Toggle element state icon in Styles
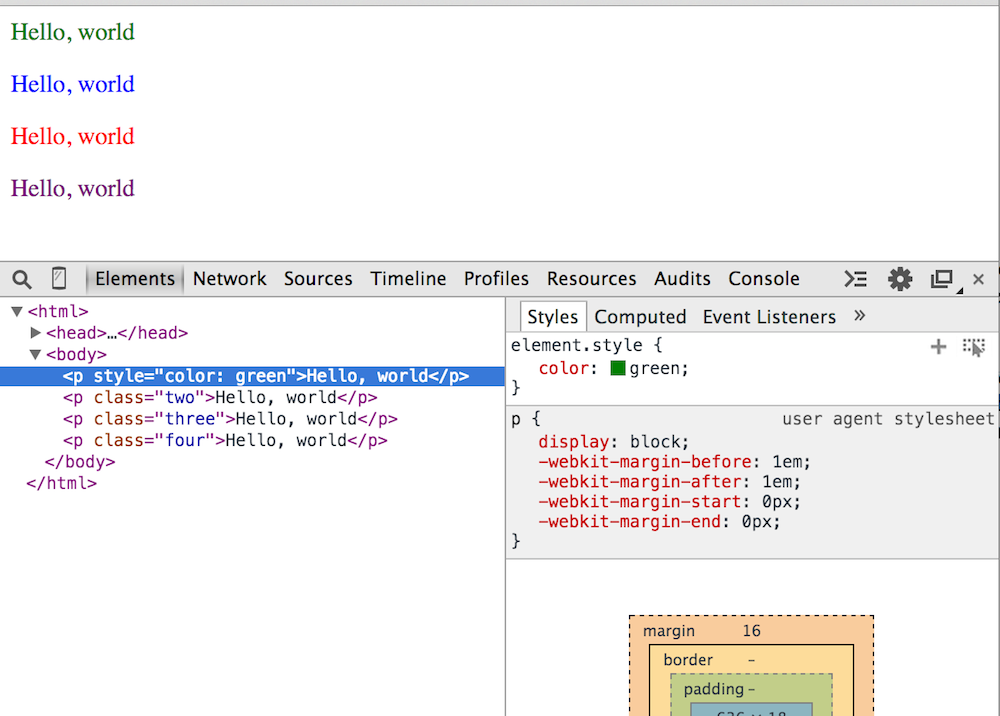This screenshot has width=1000, height=716. click(974, 347)
